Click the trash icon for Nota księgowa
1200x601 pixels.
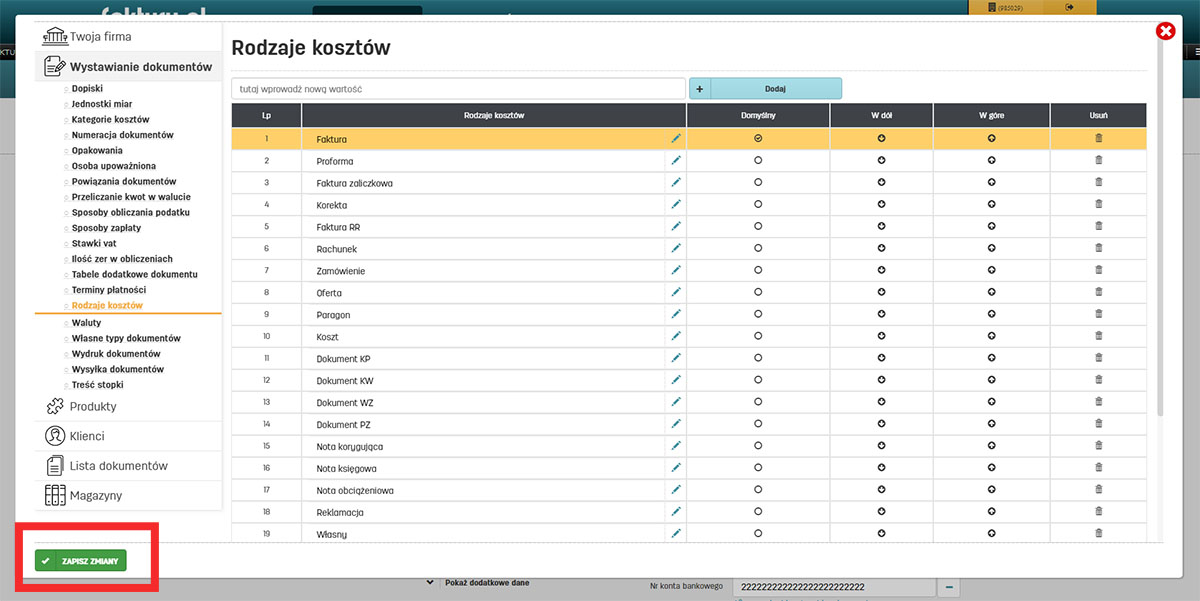click(x=1098, y=468)
